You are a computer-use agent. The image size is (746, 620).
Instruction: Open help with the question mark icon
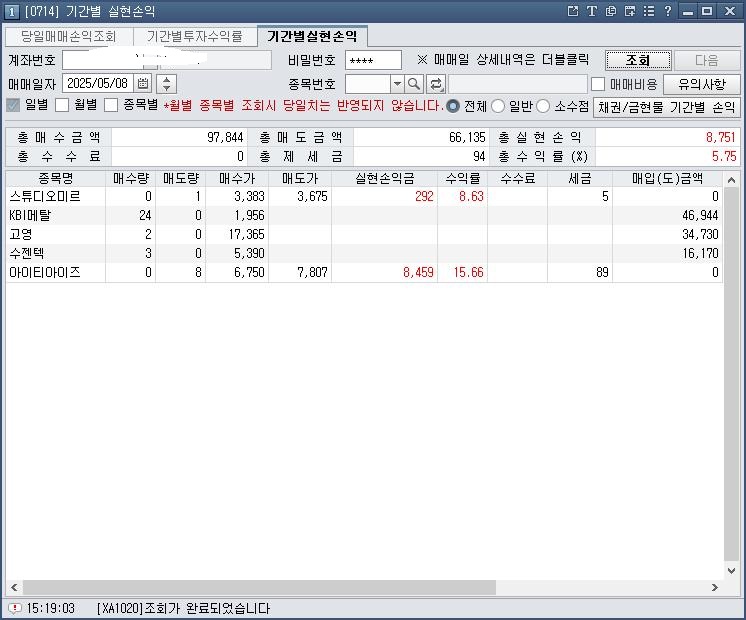pos(667,11)
